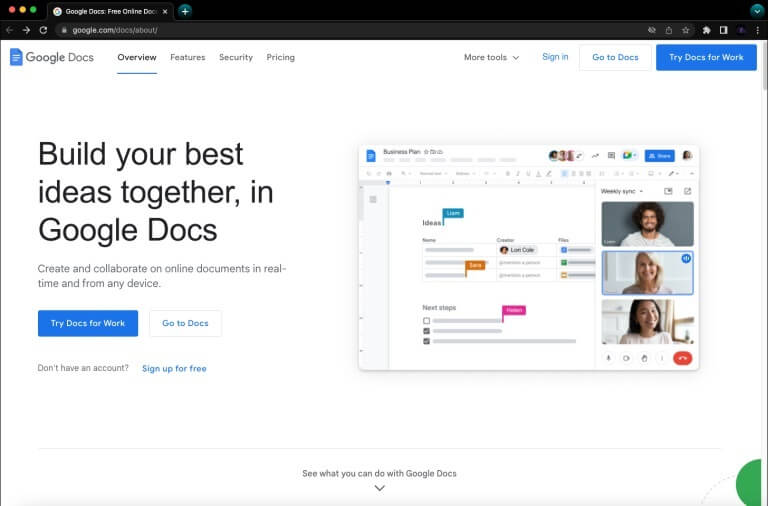Share this page from the address bar
Viewport: 768px width, 506px height.
(669, 30)
